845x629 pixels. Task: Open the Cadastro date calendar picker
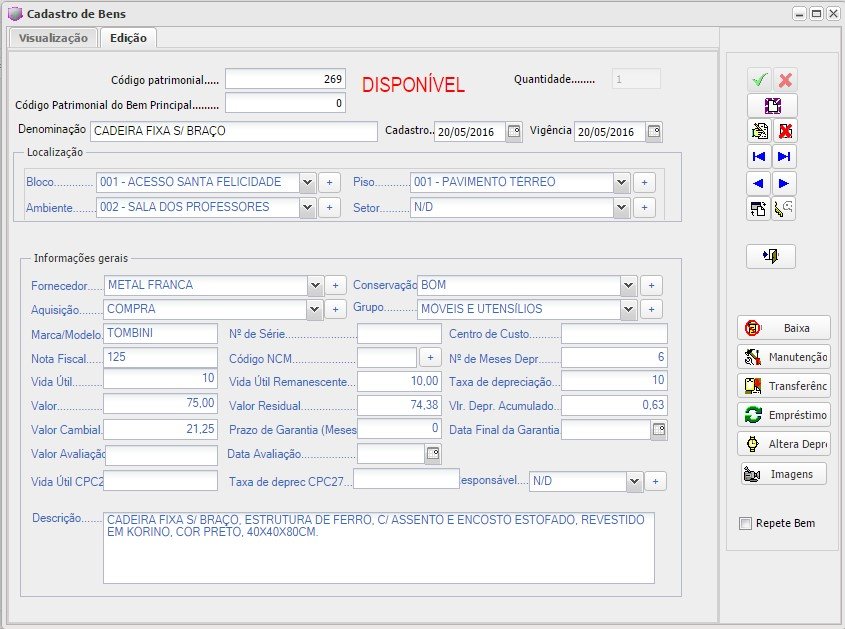[x=513, y=132]
